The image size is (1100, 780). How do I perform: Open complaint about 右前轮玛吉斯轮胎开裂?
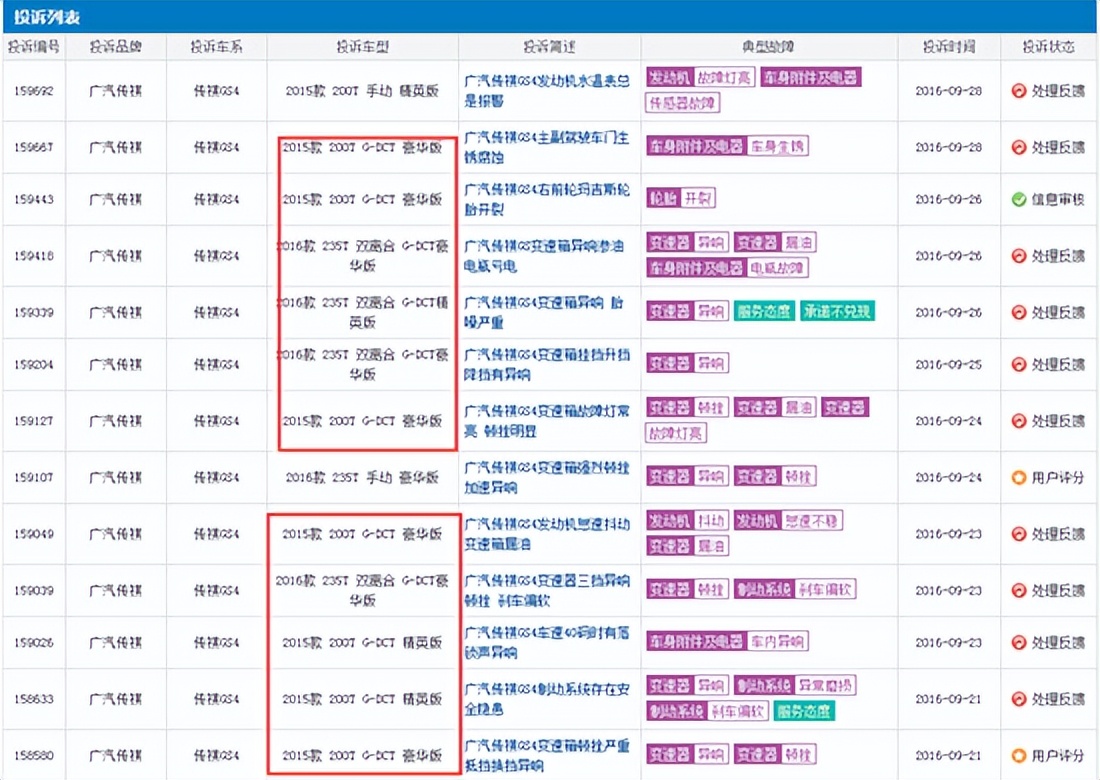[547, 200]
